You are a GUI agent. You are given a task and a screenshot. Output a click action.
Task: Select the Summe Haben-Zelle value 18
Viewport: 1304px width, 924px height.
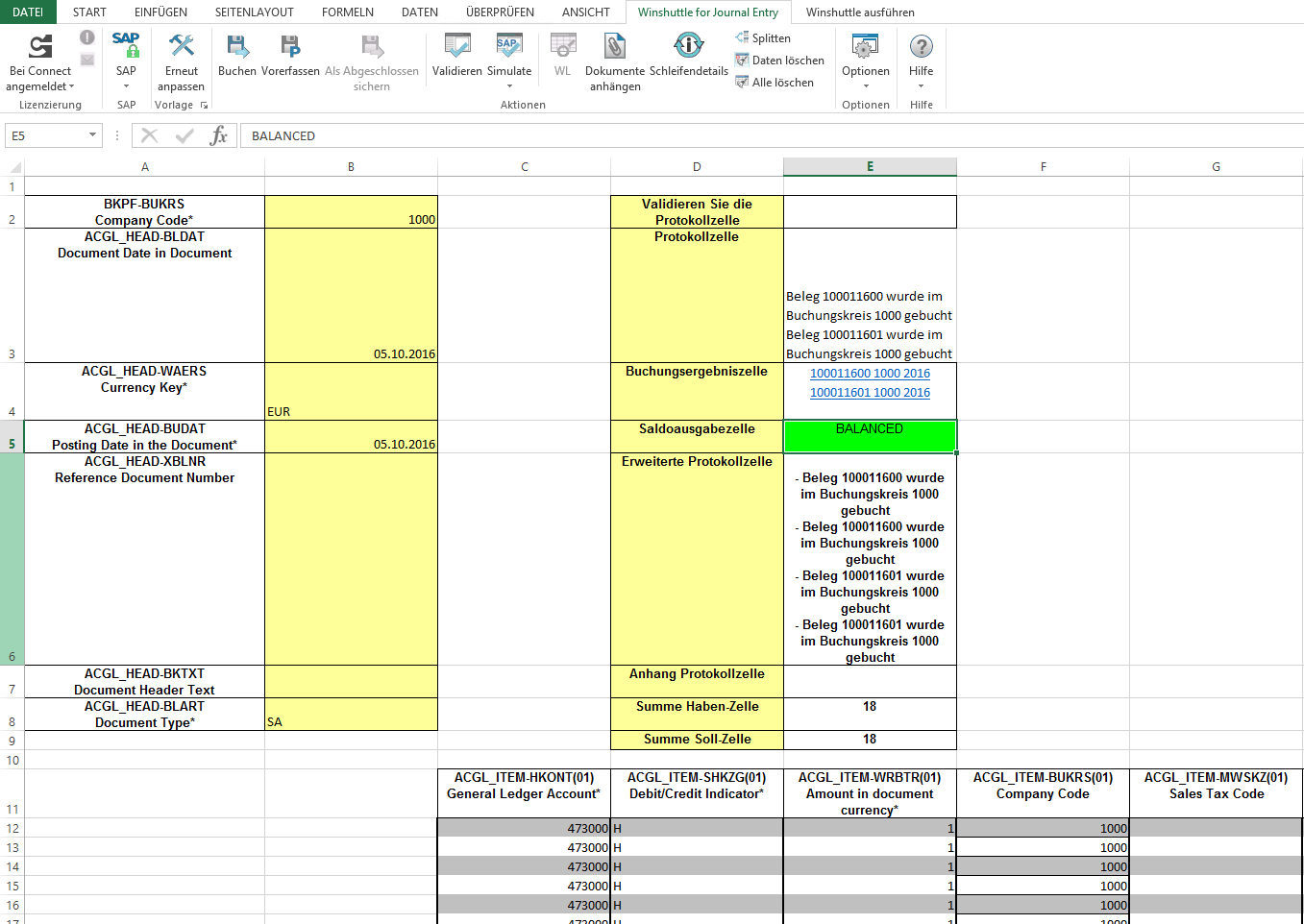click(870, 714)
